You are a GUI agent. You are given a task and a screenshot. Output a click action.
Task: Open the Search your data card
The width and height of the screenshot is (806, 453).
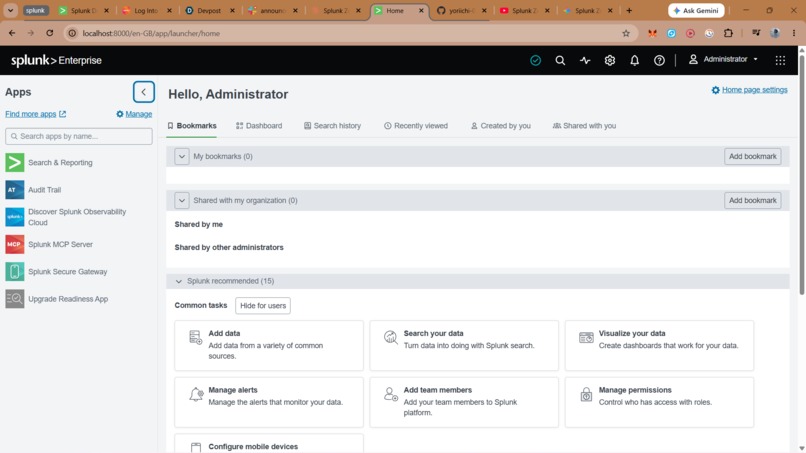coord(464,346)
